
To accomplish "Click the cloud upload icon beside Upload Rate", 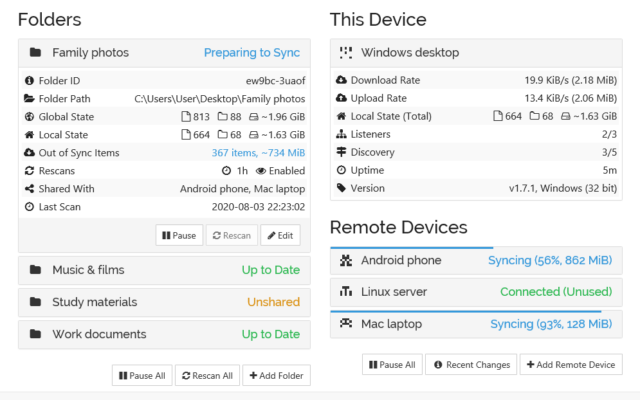I will [341, 98].
